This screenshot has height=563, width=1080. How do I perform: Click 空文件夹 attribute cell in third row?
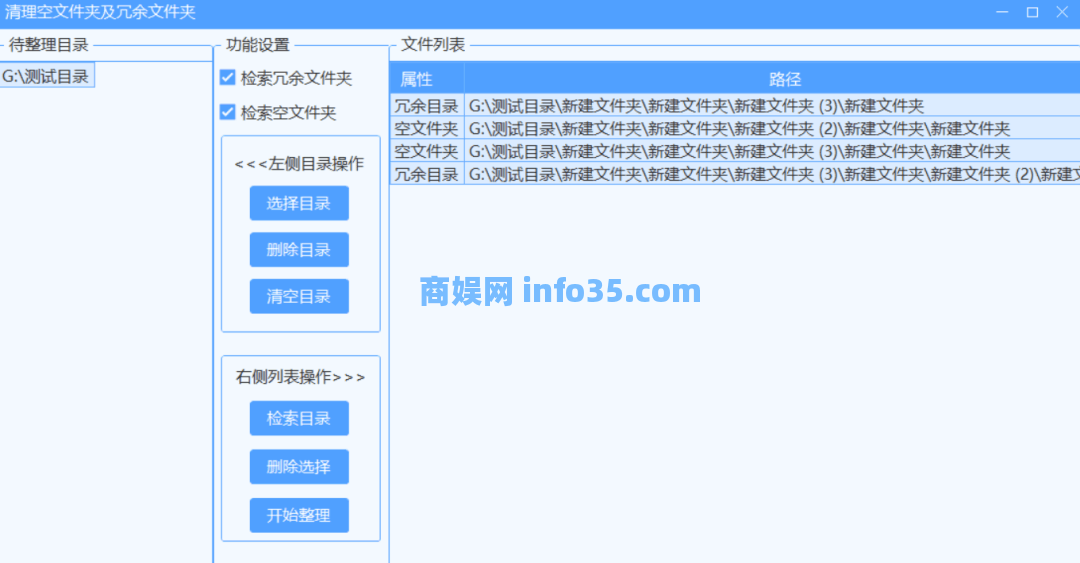click(x=426, y=152)
